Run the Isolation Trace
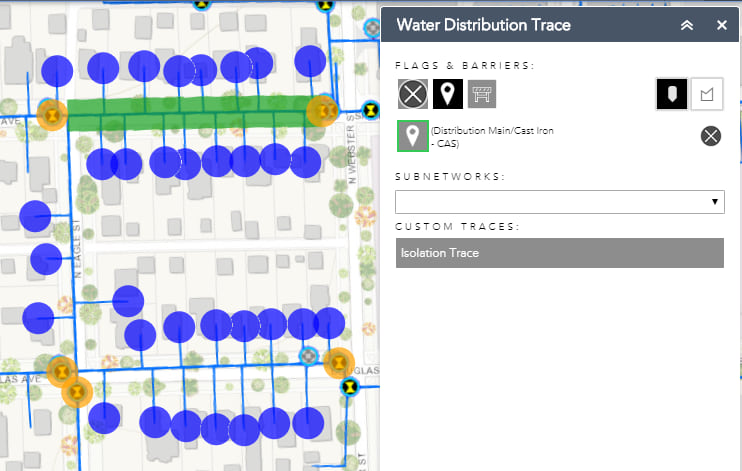The width and height of the screenshot is (742, 471). (559, 253)
